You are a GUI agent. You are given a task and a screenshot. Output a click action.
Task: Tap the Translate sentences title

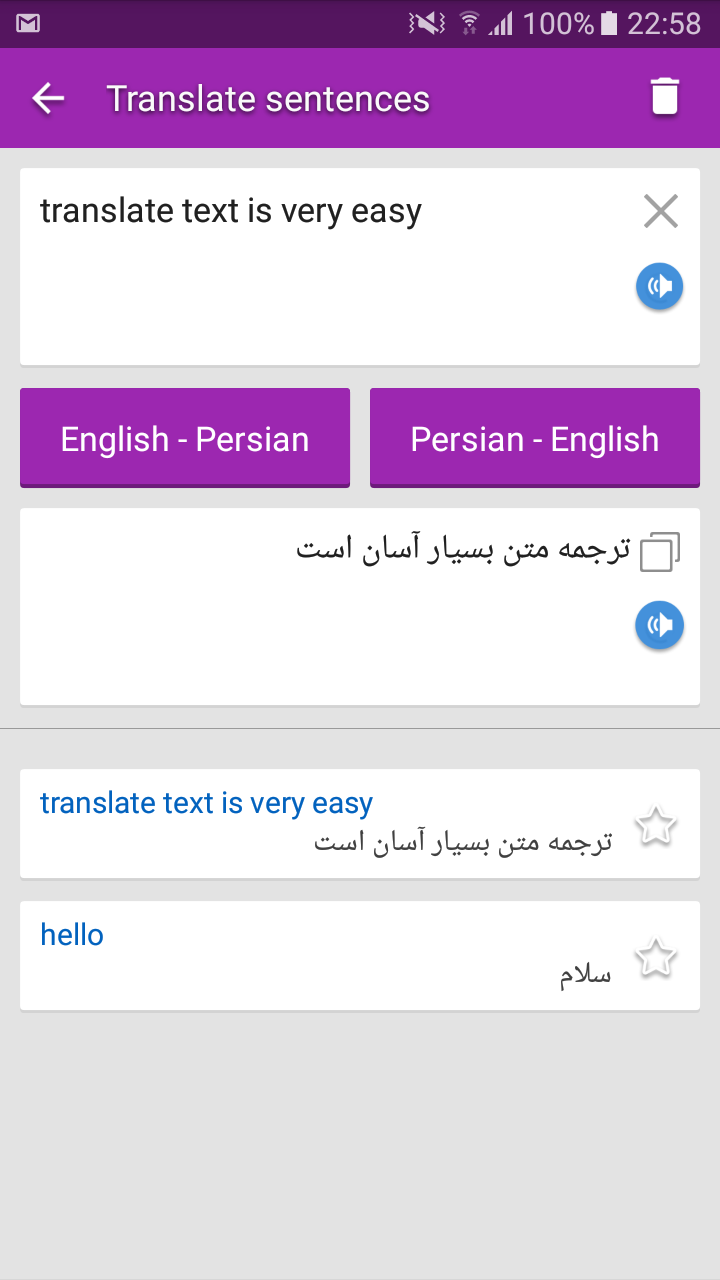point(268,99)
